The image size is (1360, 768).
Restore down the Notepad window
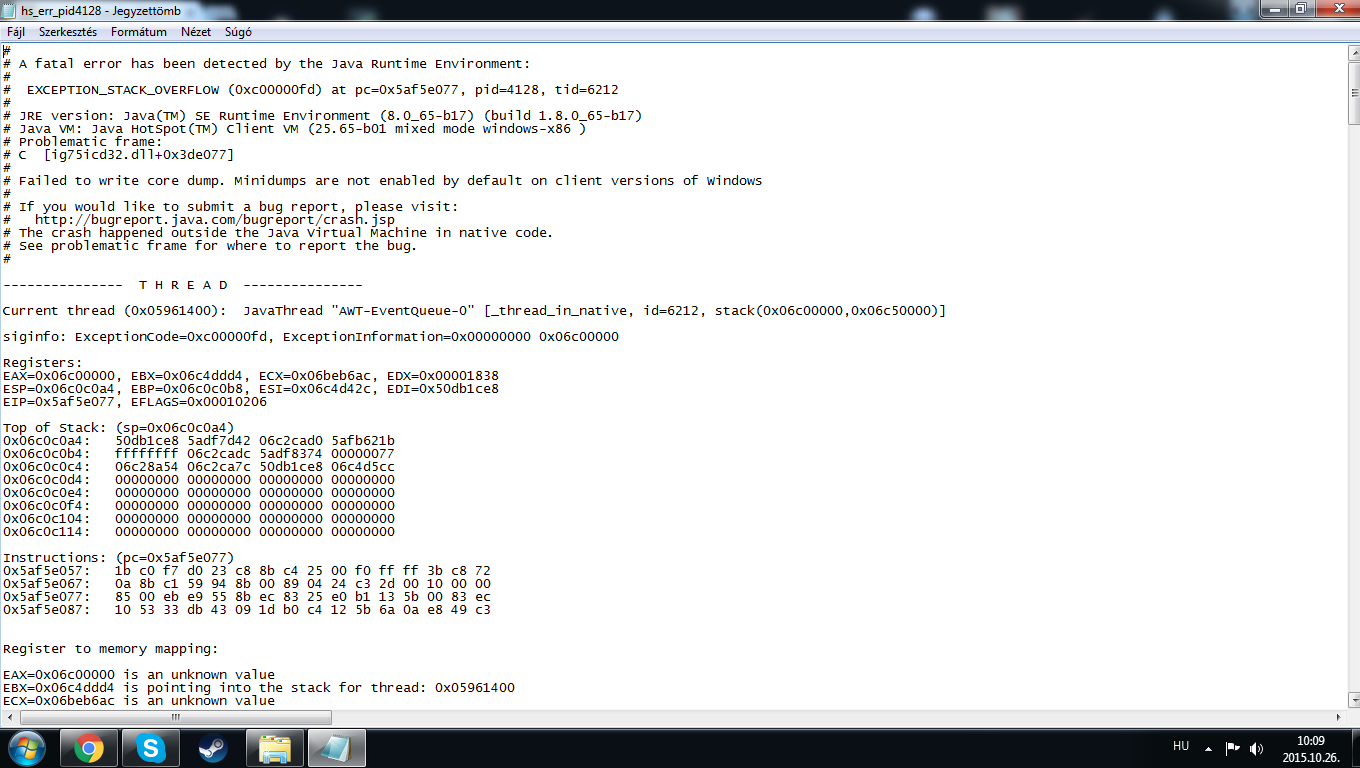tap(1301, 9)
